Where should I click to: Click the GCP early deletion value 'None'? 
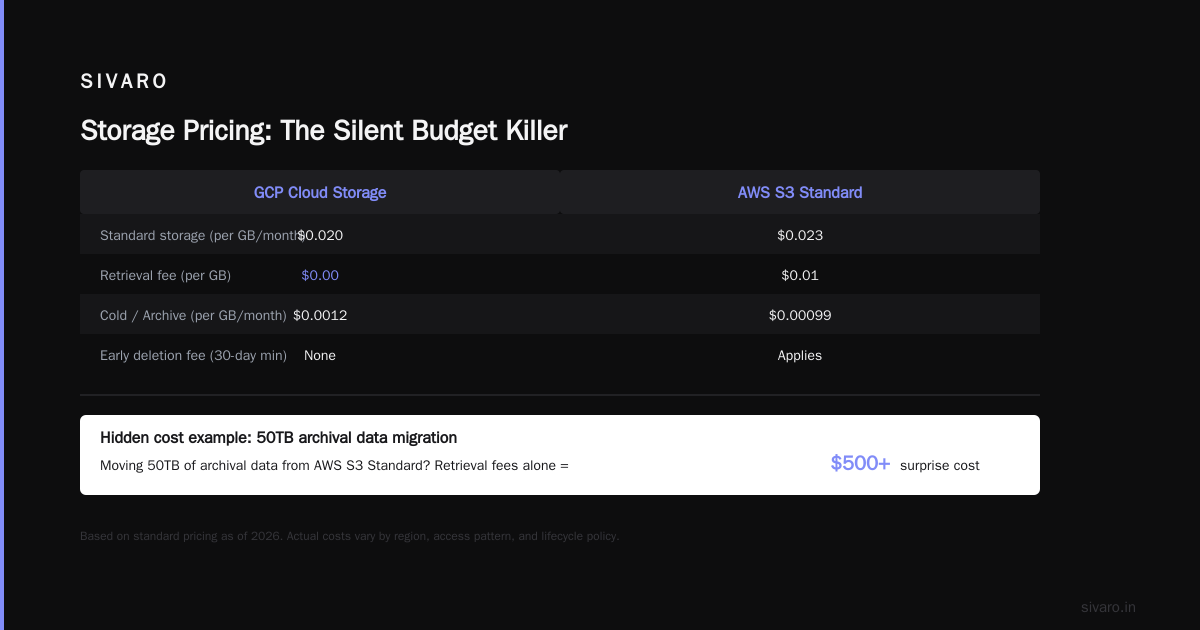[x=320, y=355]
